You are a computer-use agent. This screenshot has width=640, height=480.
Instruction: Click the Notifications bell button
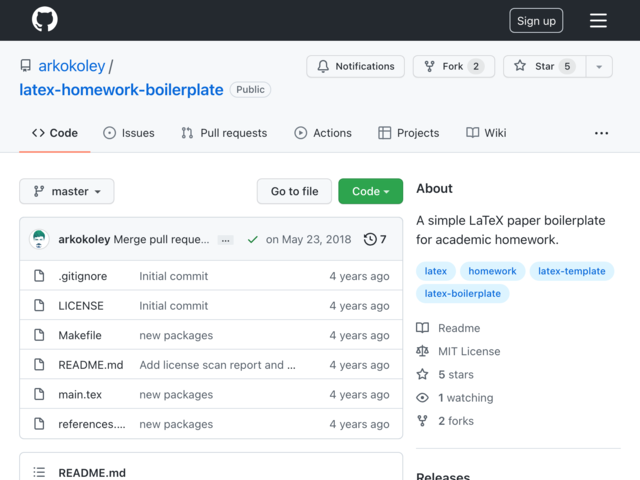coord(355,66)
